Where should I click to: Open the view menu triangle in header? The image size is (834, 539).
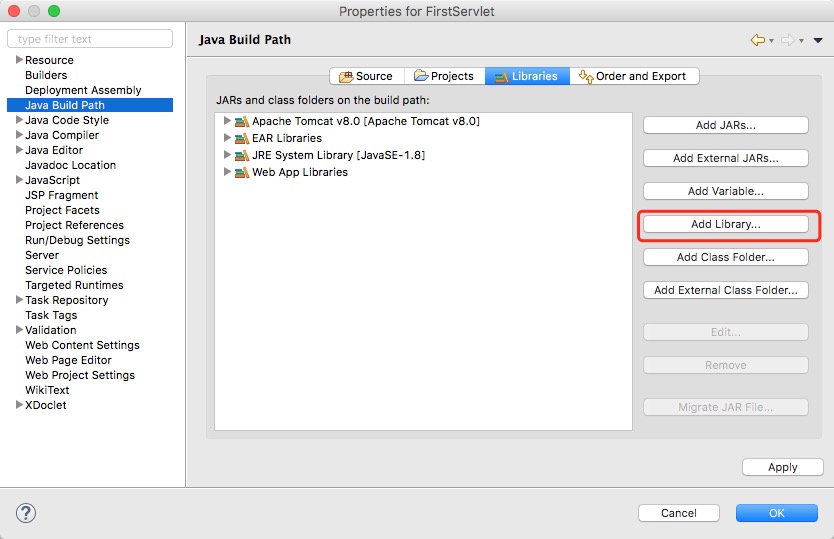[x=818, y=40]
